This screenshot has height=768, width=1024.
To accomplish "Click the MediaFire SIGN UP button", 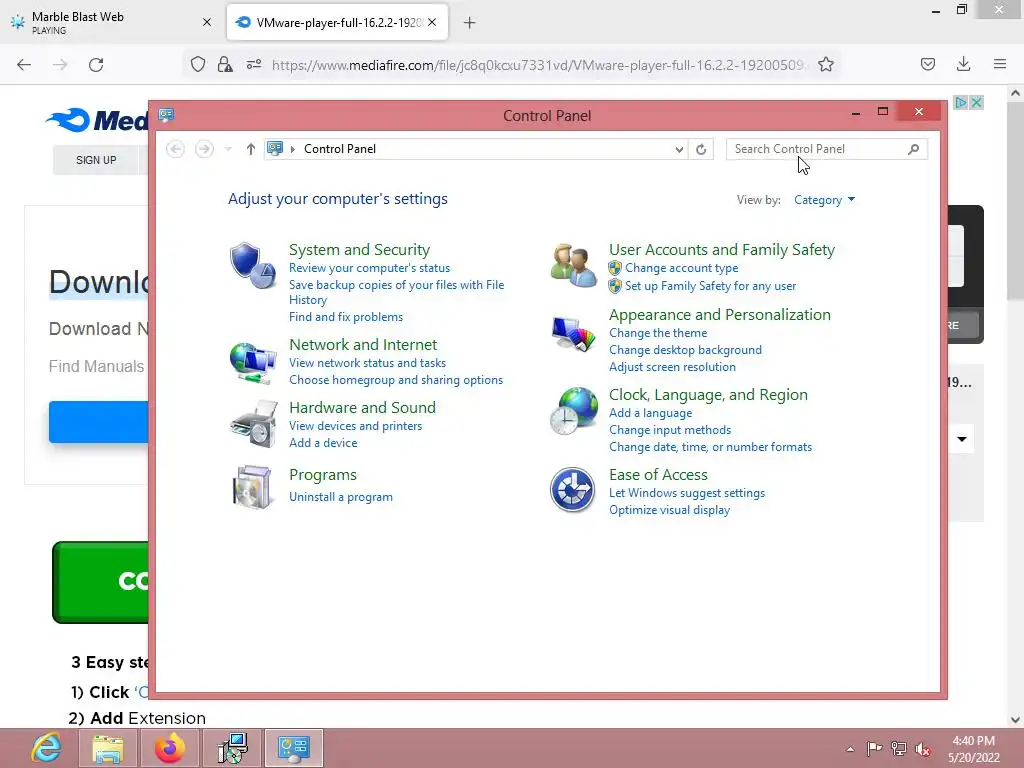I will [96, 160].
